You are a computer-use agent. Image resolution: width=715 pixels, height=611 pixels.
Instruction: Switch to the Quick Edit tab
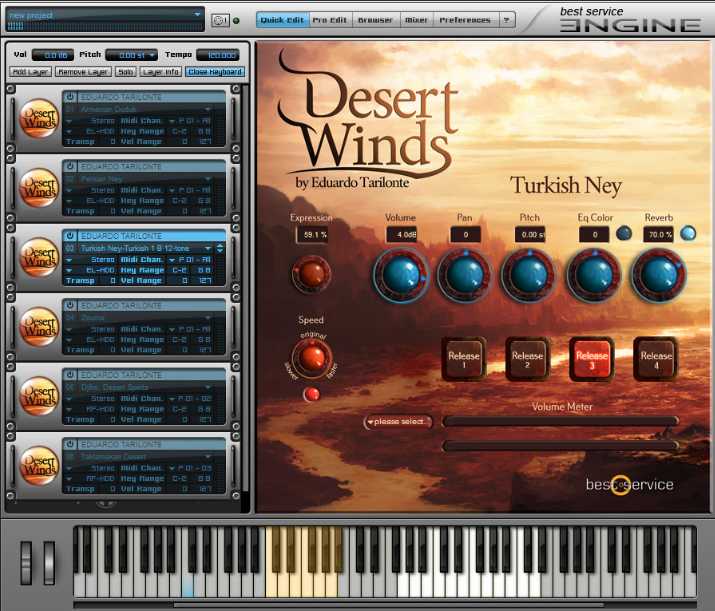[x=282, y=20]
